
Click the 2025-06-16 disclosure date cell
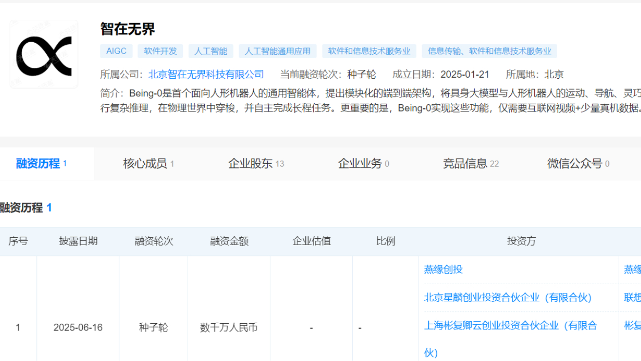[x=78, y=328]
